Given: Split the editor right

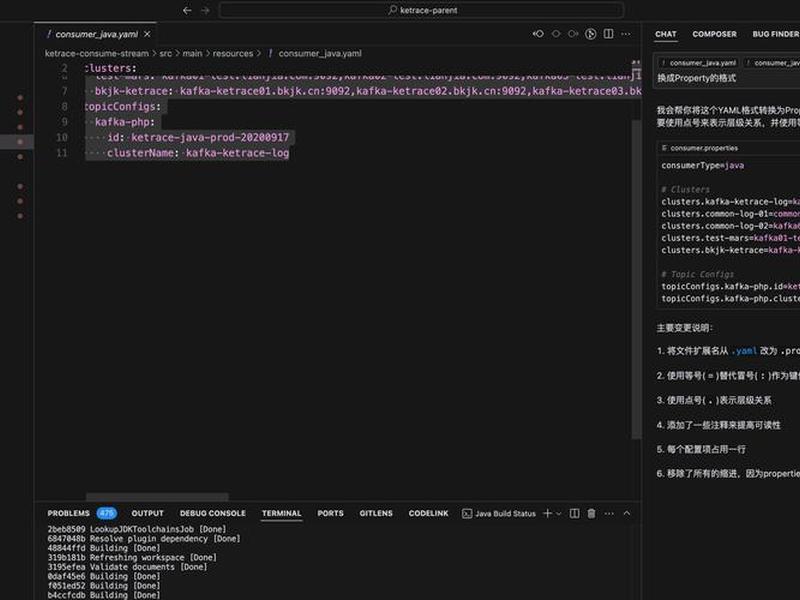Looking at the screenshot, I should point(608,34).
